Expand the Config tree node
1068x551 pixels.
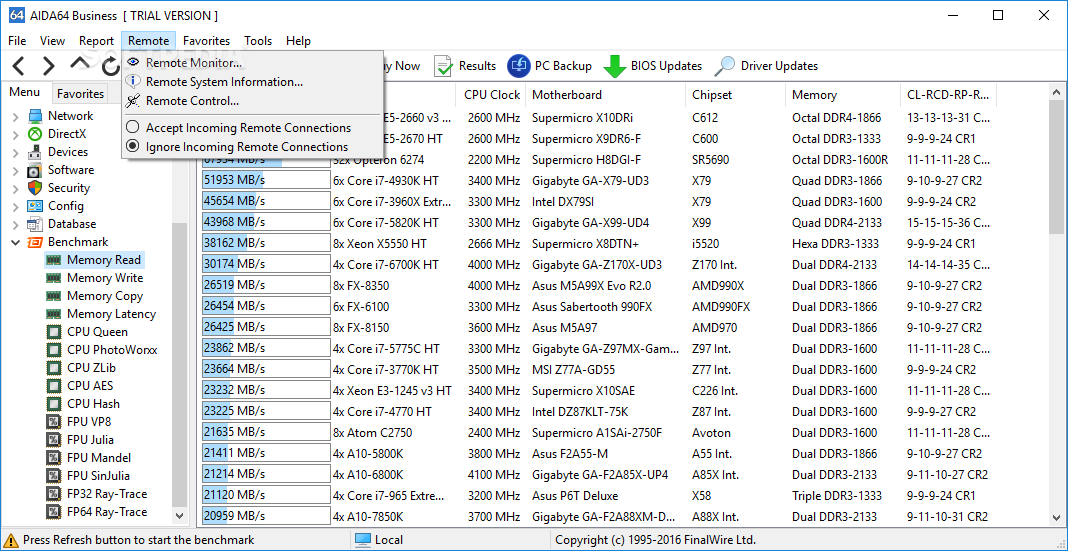click(16, 206)
